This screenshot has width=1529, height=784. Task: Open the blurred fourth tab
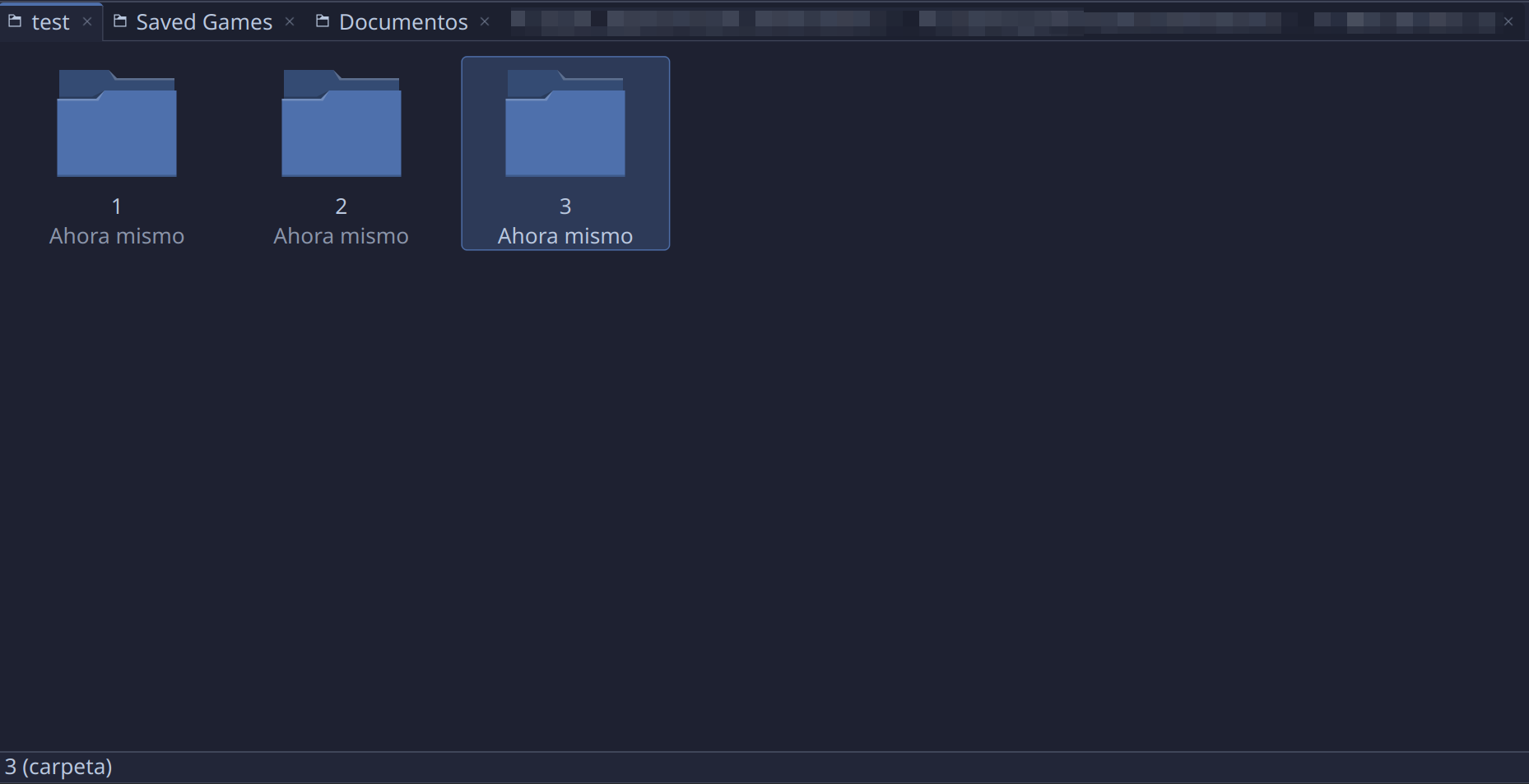pyautogui.click(x=988, y=21)
